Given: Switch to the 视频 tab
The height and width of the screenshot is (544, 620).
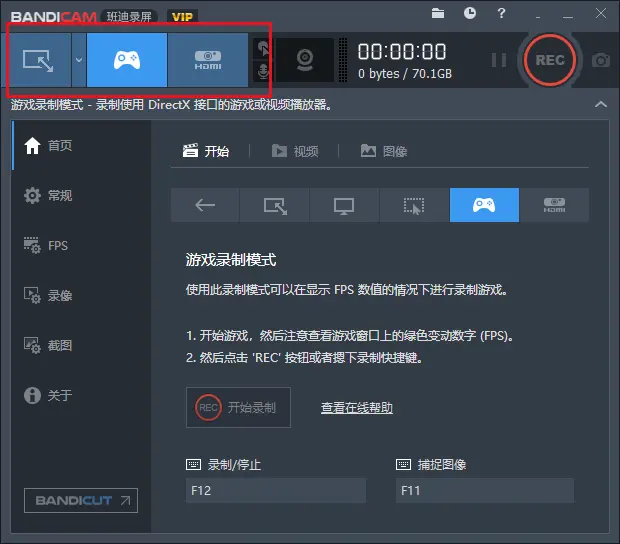Looking at the screenshot, I should (295, 151).
